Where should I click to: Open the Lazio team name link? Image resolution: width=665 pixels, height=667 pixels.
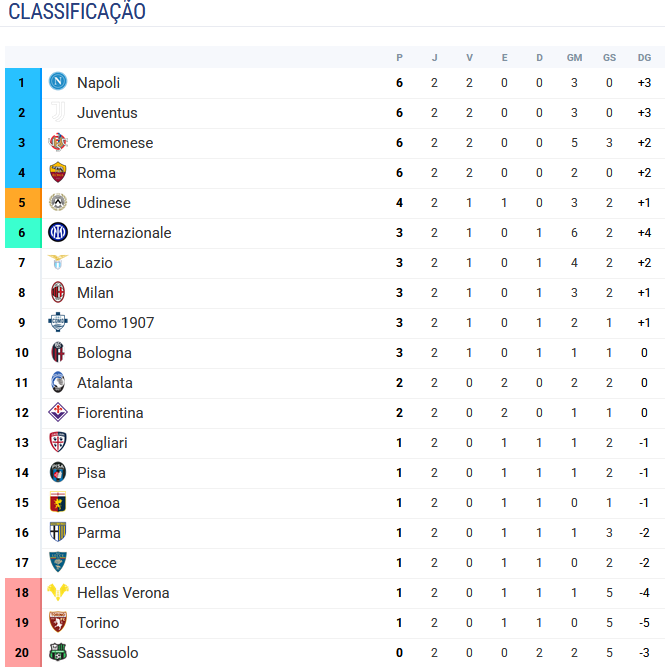95,263
